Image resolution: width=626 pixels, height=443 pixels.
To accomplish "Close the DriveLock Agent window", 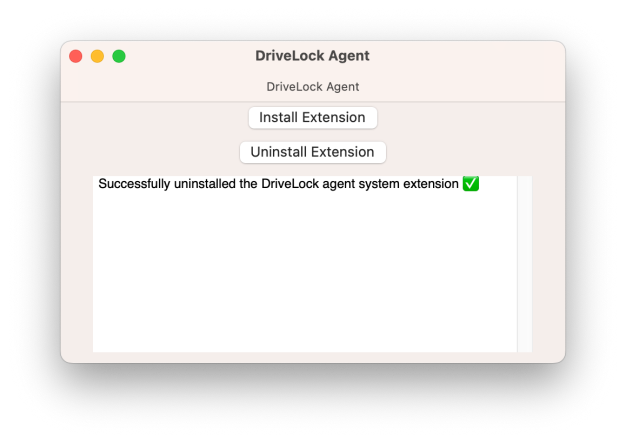I will coord(75,56).
